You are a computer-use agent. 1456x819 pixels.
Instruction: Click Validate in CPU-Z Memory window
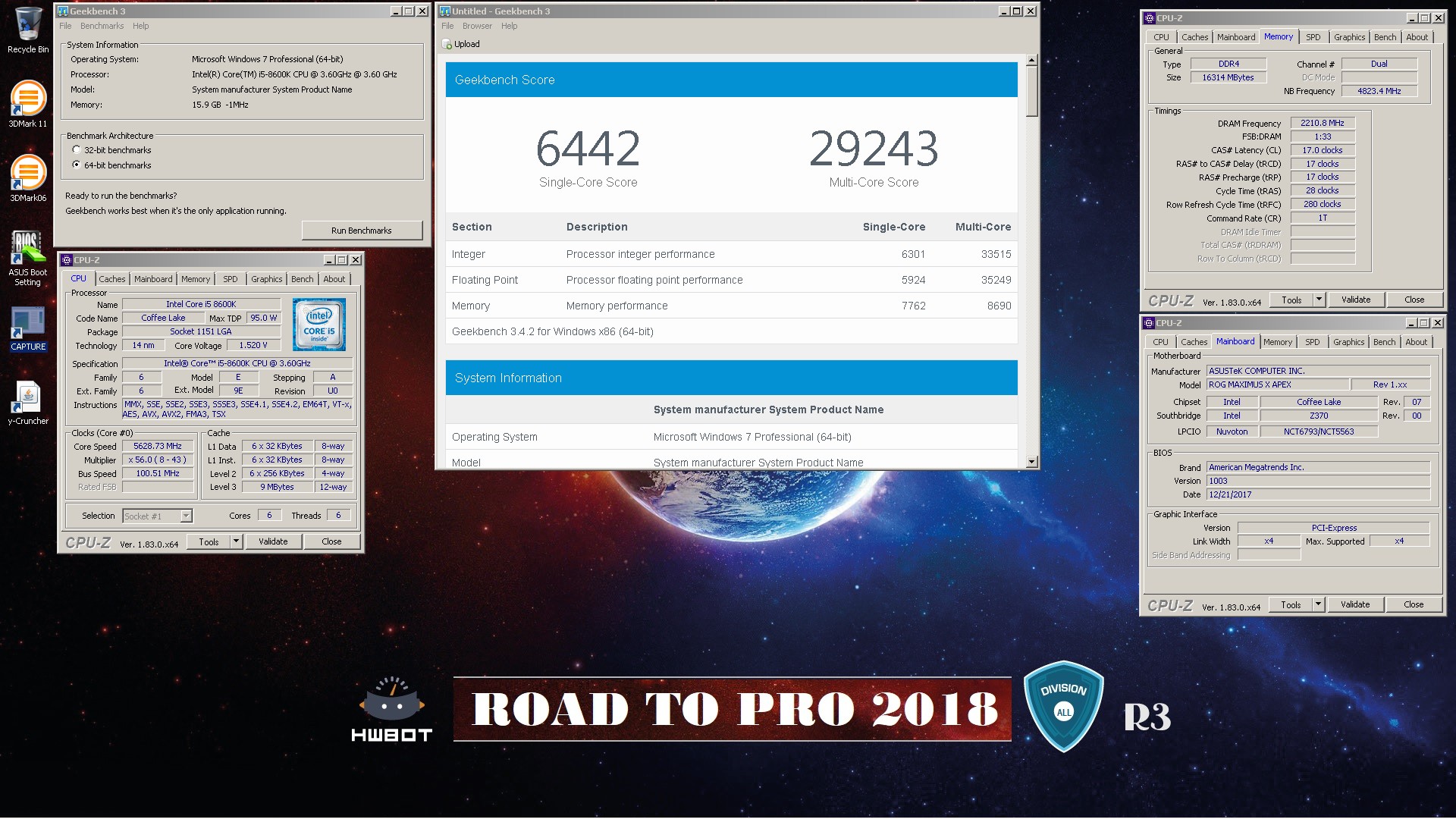tap(1356, 300)
